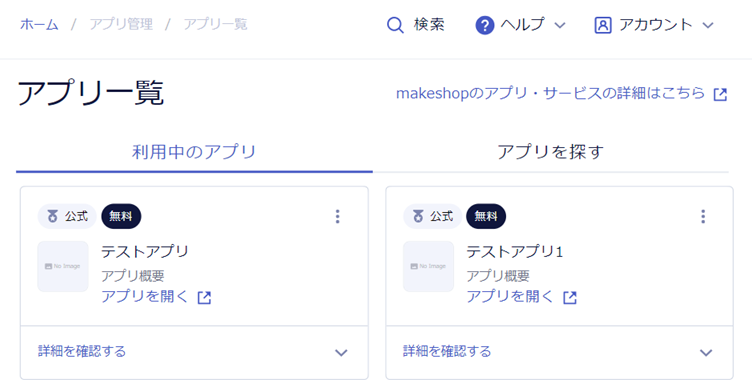Switch to the アプリを探す tab
Screen dimensions: 752x387
(x=551, y=152)
